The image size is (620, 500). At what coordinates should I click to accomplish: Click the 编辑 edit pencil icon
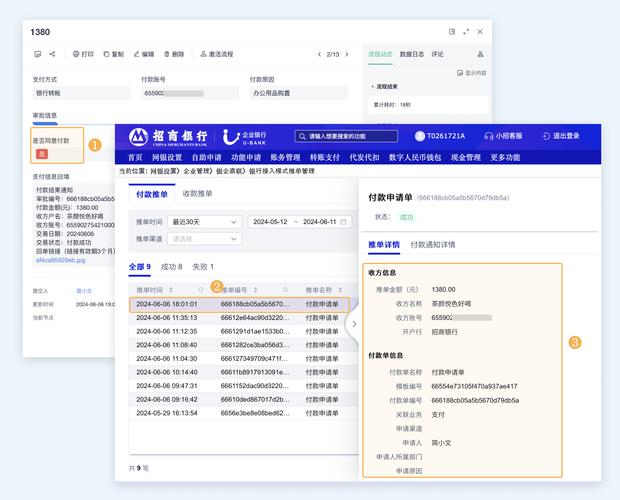point(136,54)
